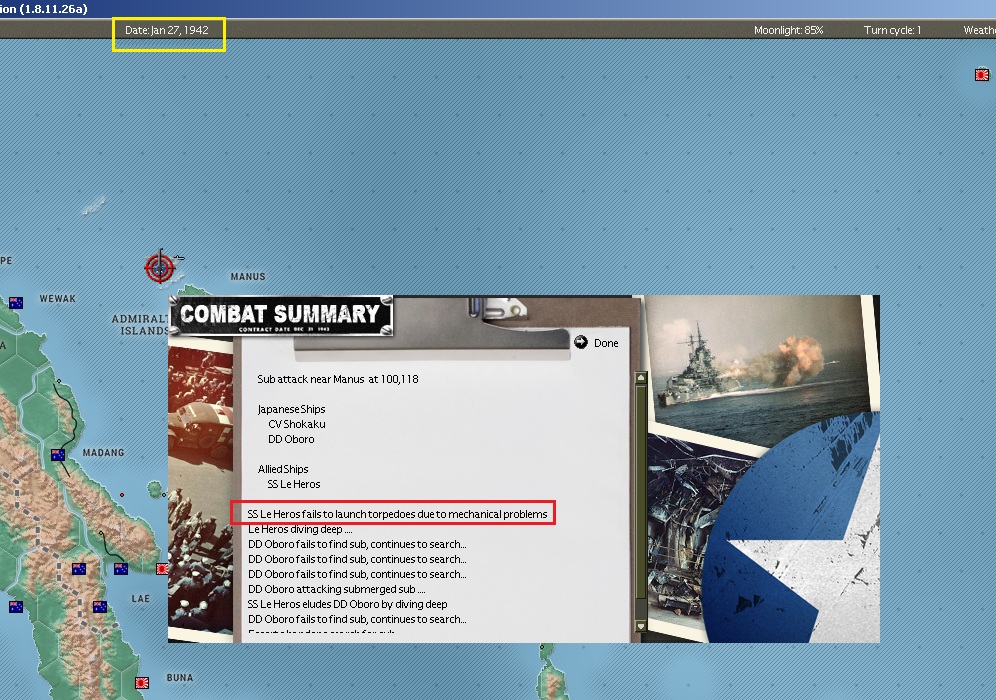This screenshot has height=700, width=996.
Task: Click the MADANG map label
Action: pyautogui.click(x=104, y=452)
